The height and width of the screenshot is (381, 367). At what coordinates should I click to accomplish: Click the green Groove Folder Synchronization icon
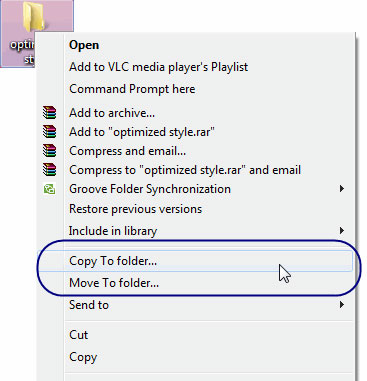coord(49,189)
